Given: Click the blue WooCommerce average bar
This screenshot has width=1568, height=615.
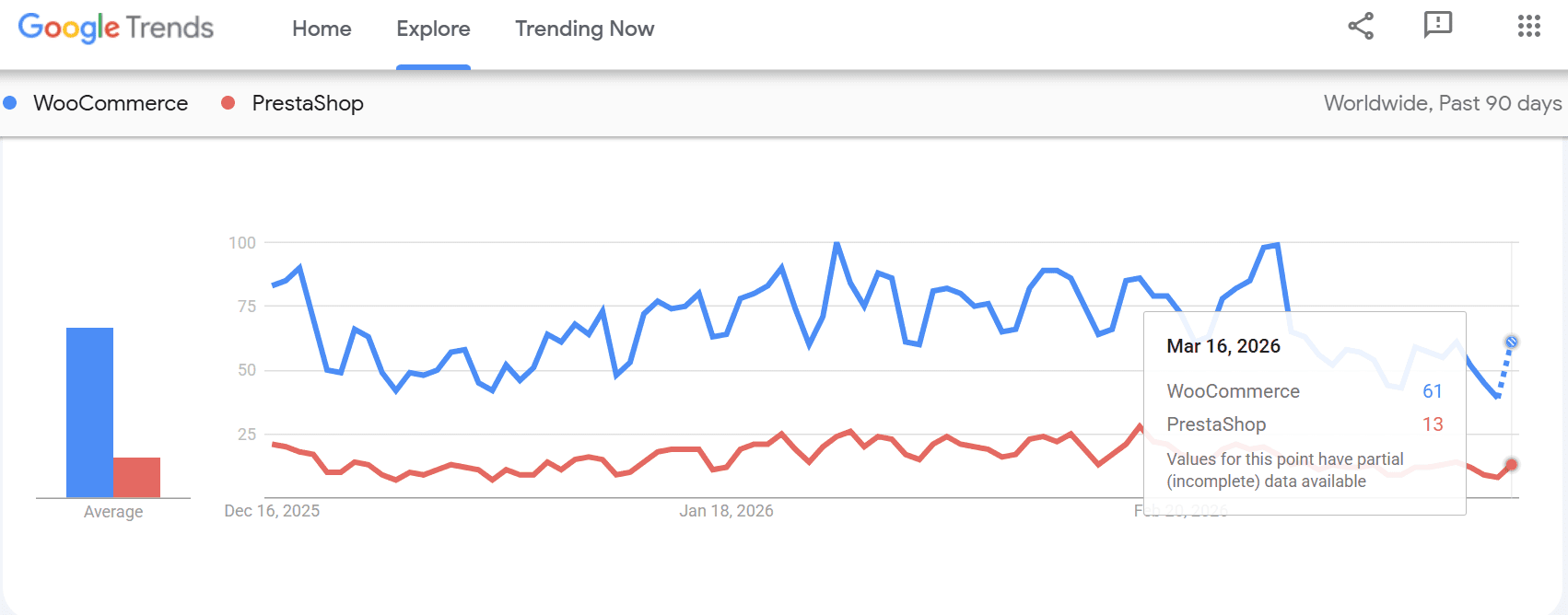Looking at the screenshot, I should tap(89, 412).
